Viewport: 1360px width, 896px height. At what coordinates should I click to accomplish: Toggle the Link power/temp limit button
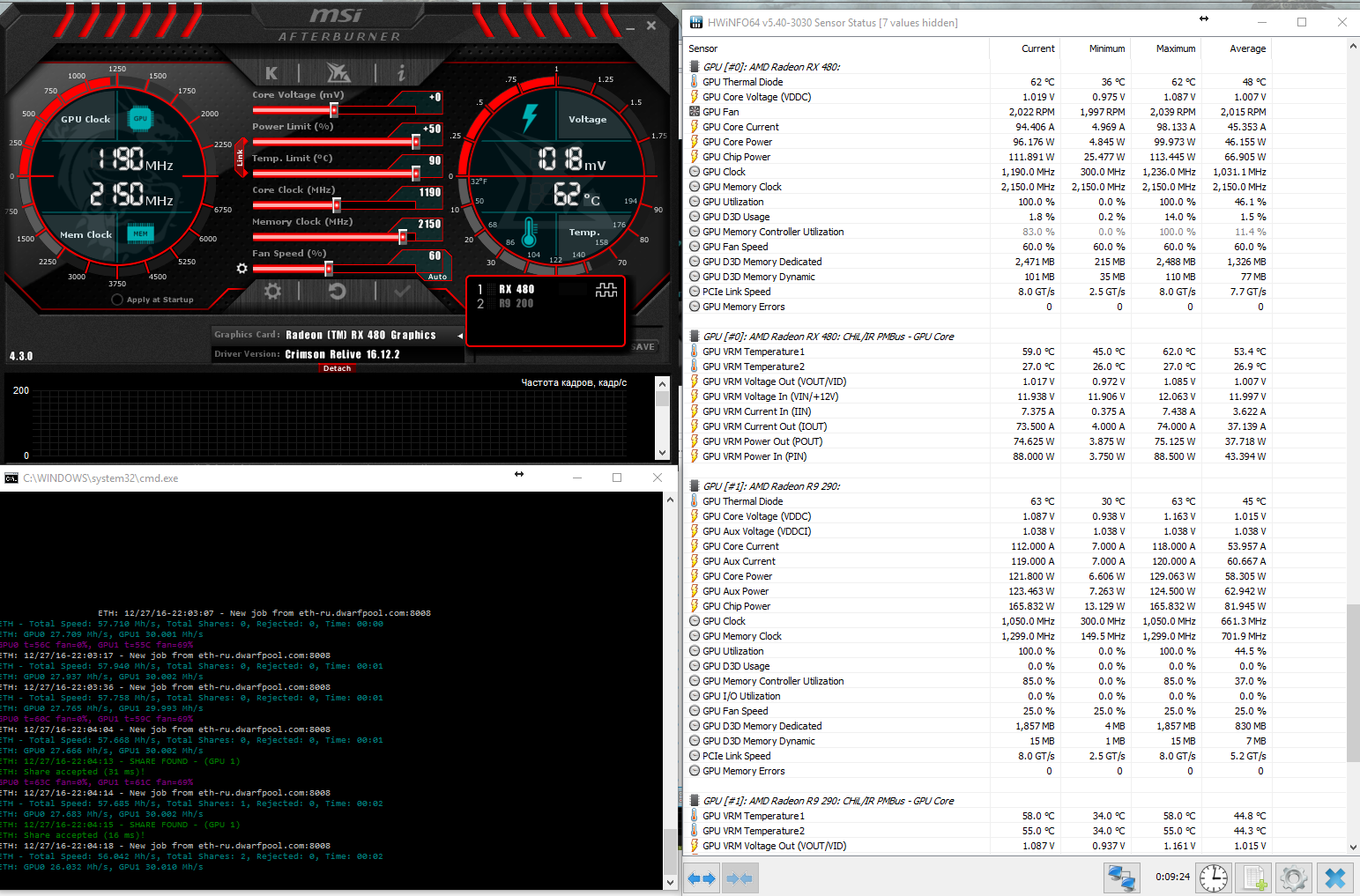tap(240, 158)
